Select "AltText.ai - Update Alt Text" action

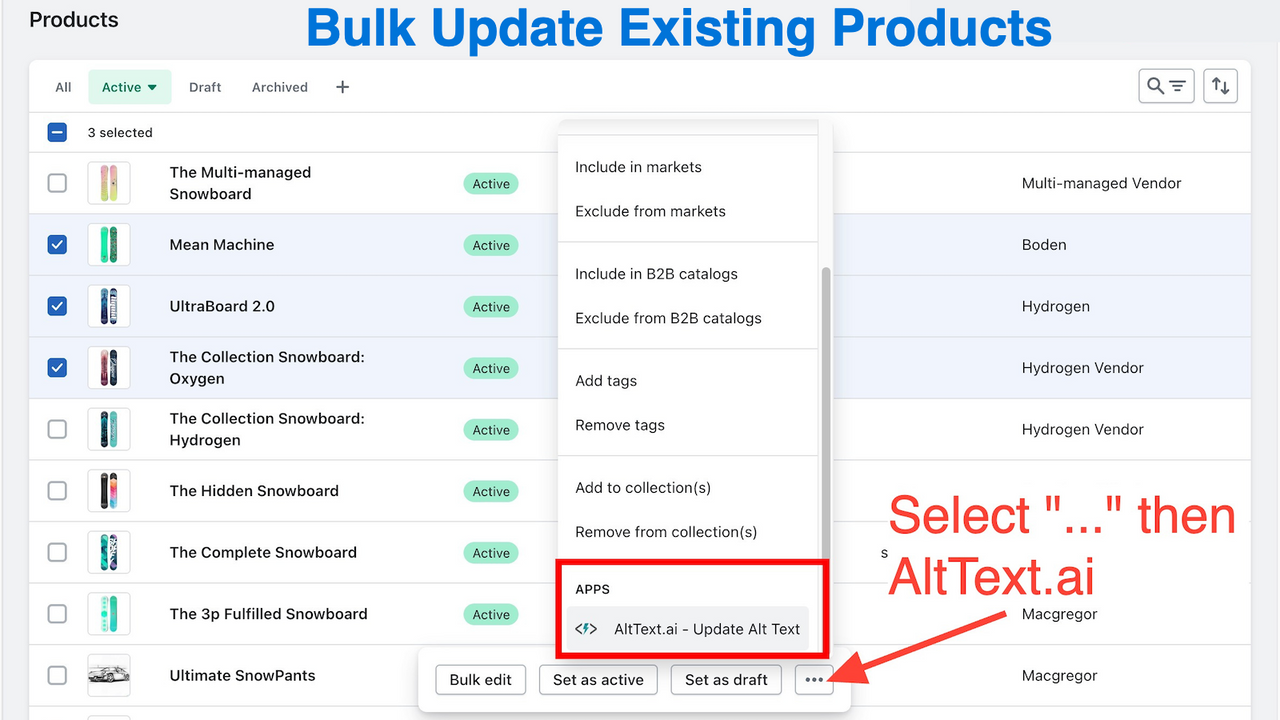[705, 629]
